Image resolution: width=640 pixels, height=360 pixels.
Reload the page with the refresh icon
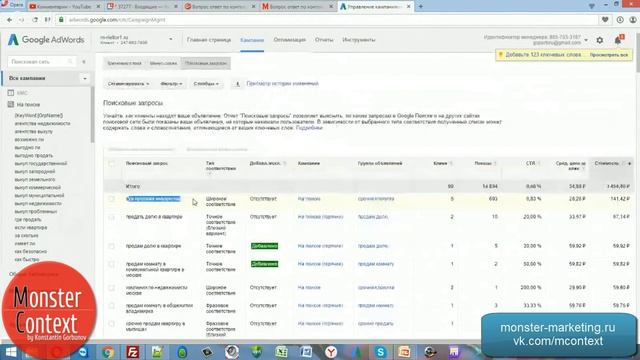(35, 20)
